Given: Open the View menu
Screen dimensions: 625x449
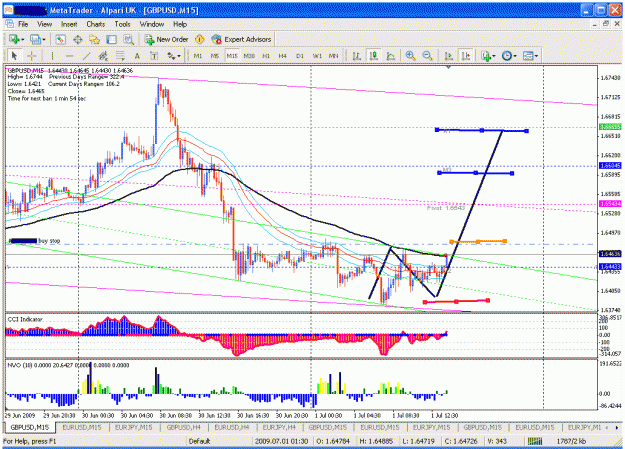Looking at the screenshot, I should (44, 24).
